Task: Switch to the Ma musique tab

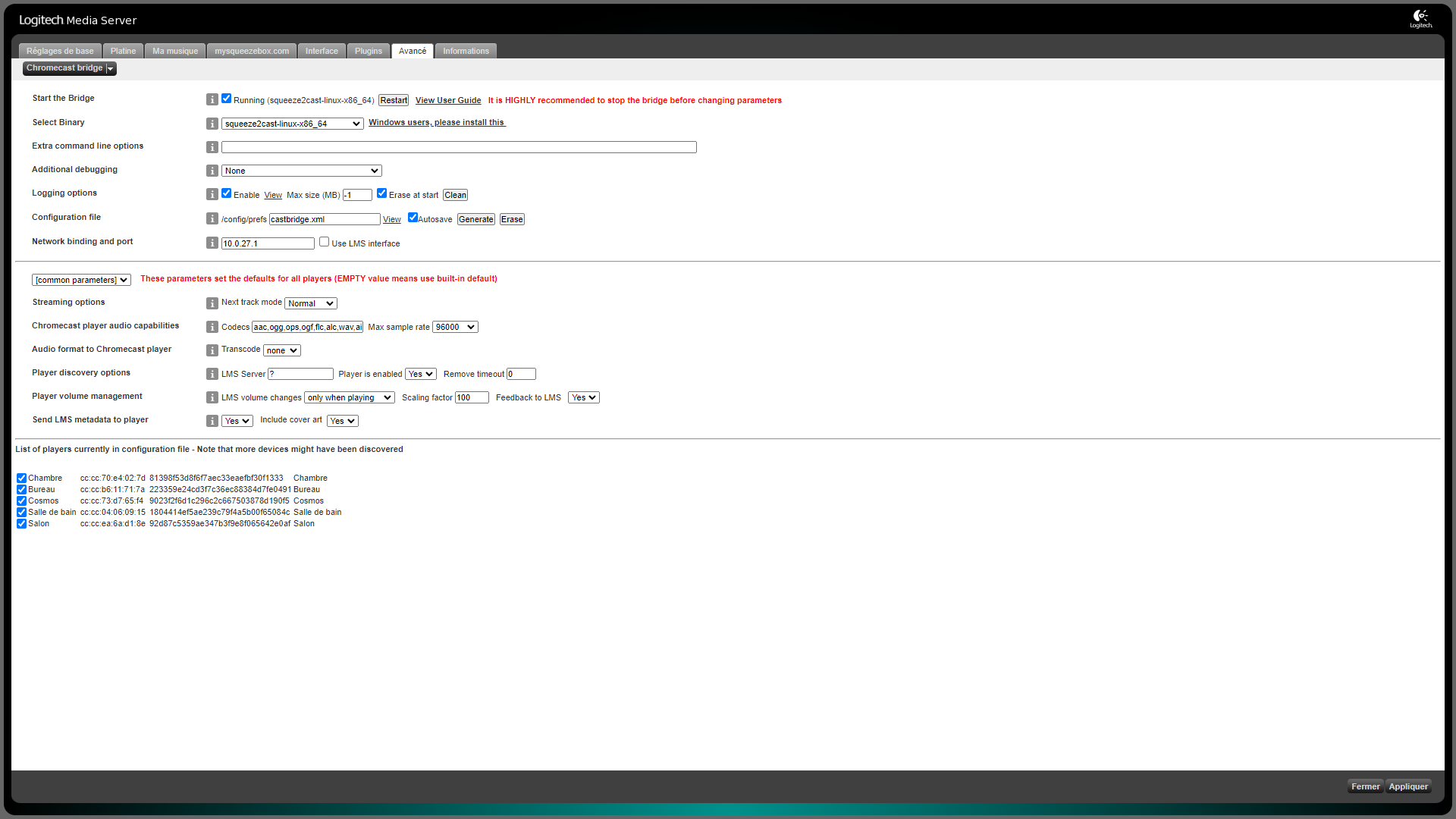Action: tap(175, 51)
